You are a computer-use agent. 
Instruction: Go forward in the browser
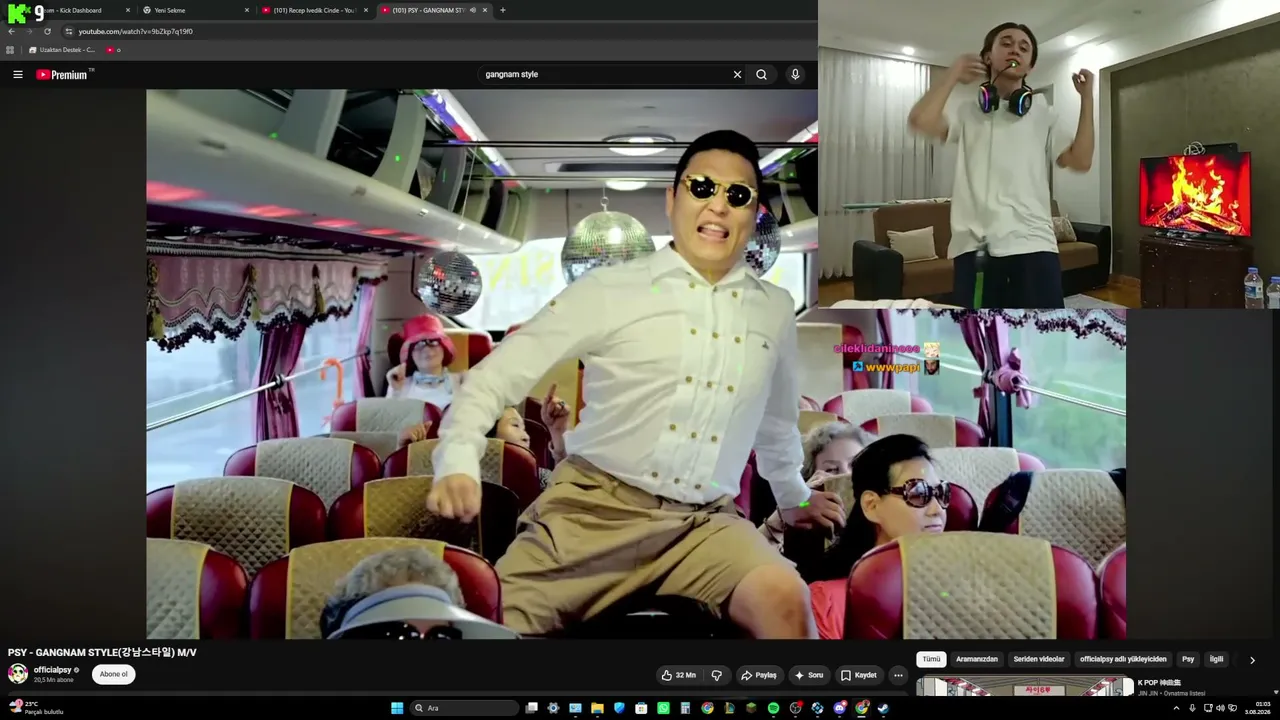29,31
